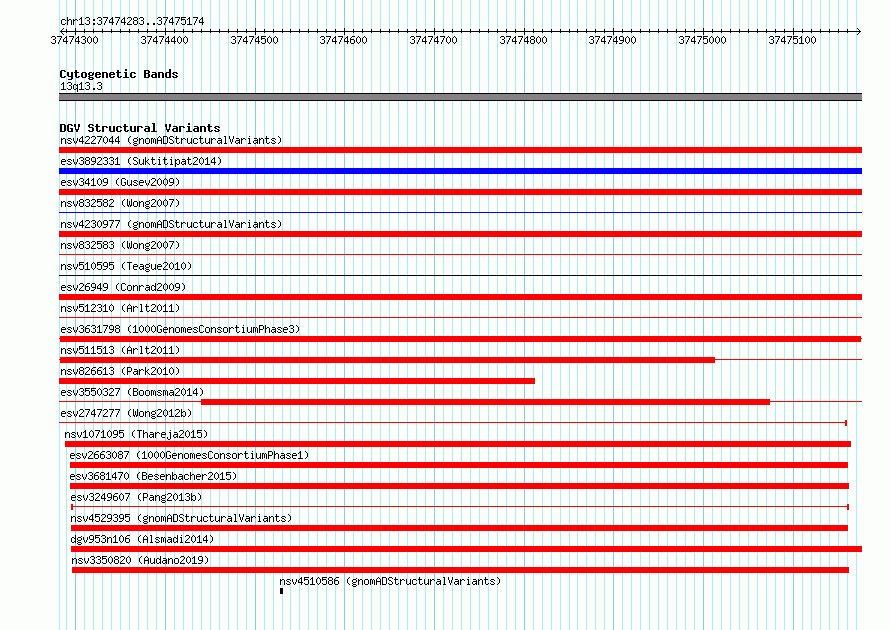Click ruler position 37474400
Image resolution: width=890 pixels, height=630 pixels.
(164, 40)
